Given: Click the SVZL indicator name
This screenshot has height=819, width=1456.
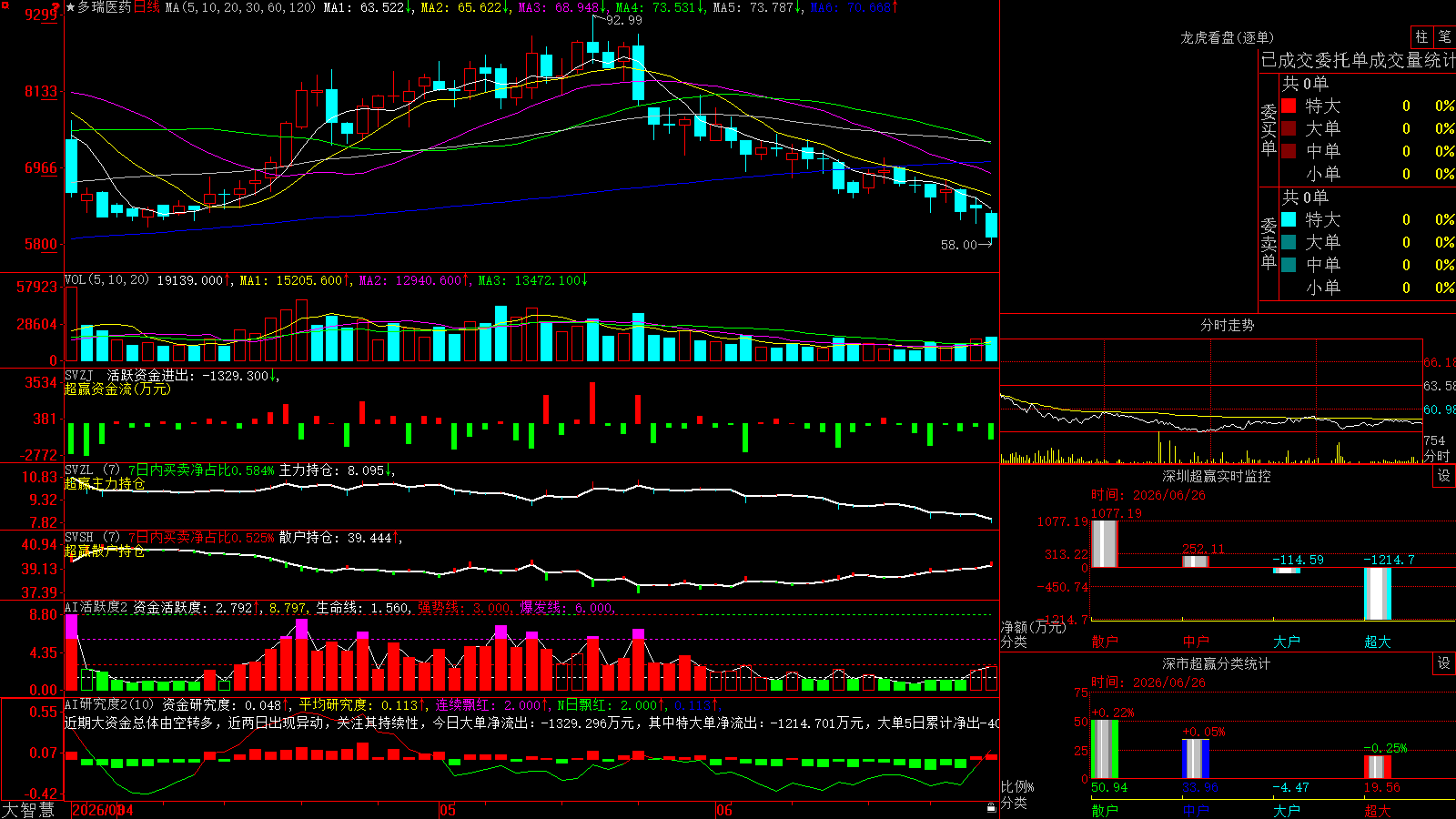Looking at the screenshot, I should point(79,470).
